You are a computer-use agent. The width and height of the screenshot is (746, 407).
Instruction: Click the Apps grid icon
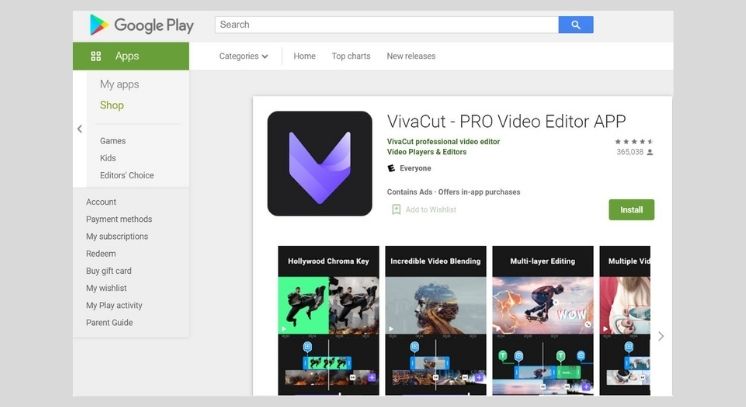pos(96,56)
